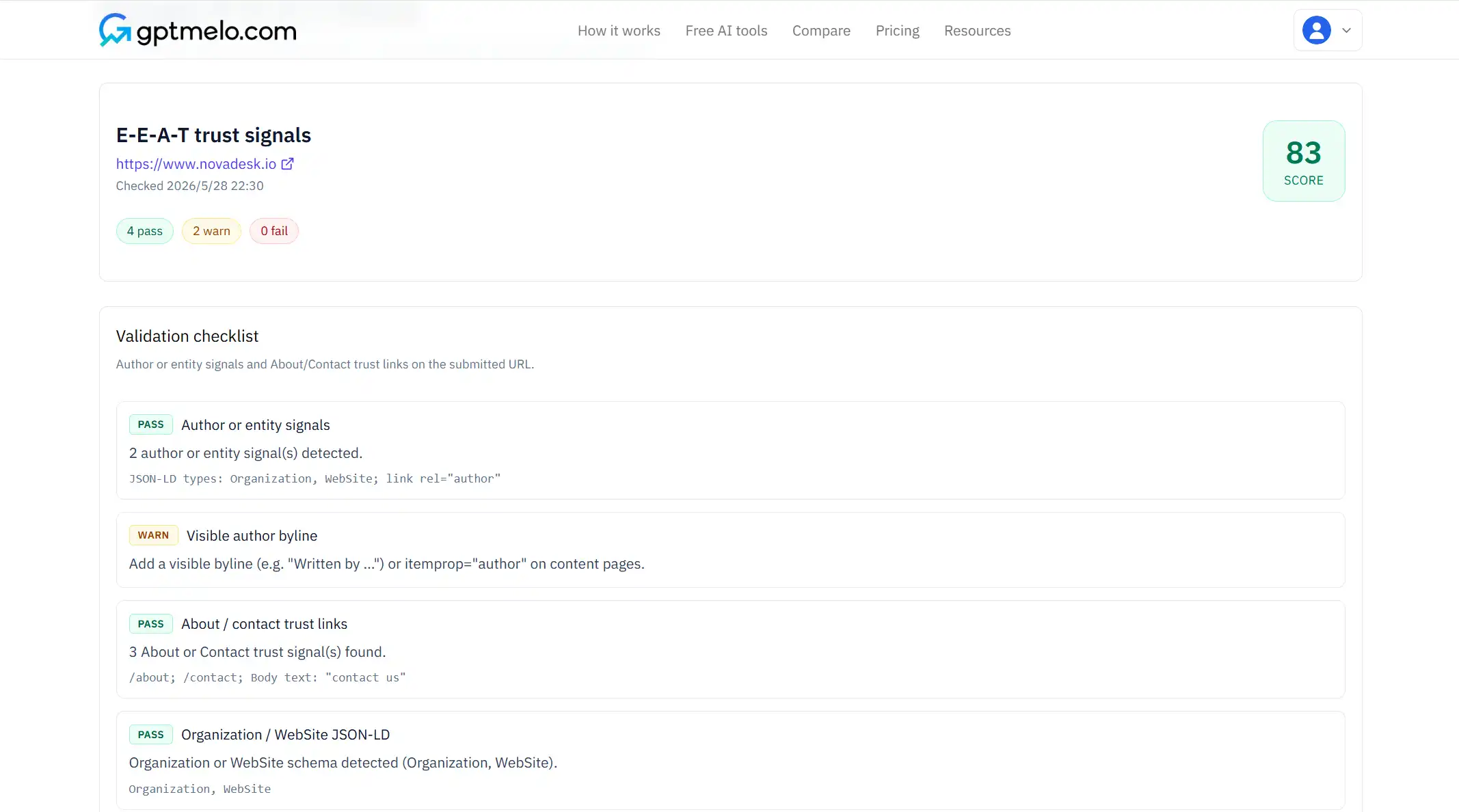
Task: Expand the account dropdown chevron
Action: tap(1346, 30)
